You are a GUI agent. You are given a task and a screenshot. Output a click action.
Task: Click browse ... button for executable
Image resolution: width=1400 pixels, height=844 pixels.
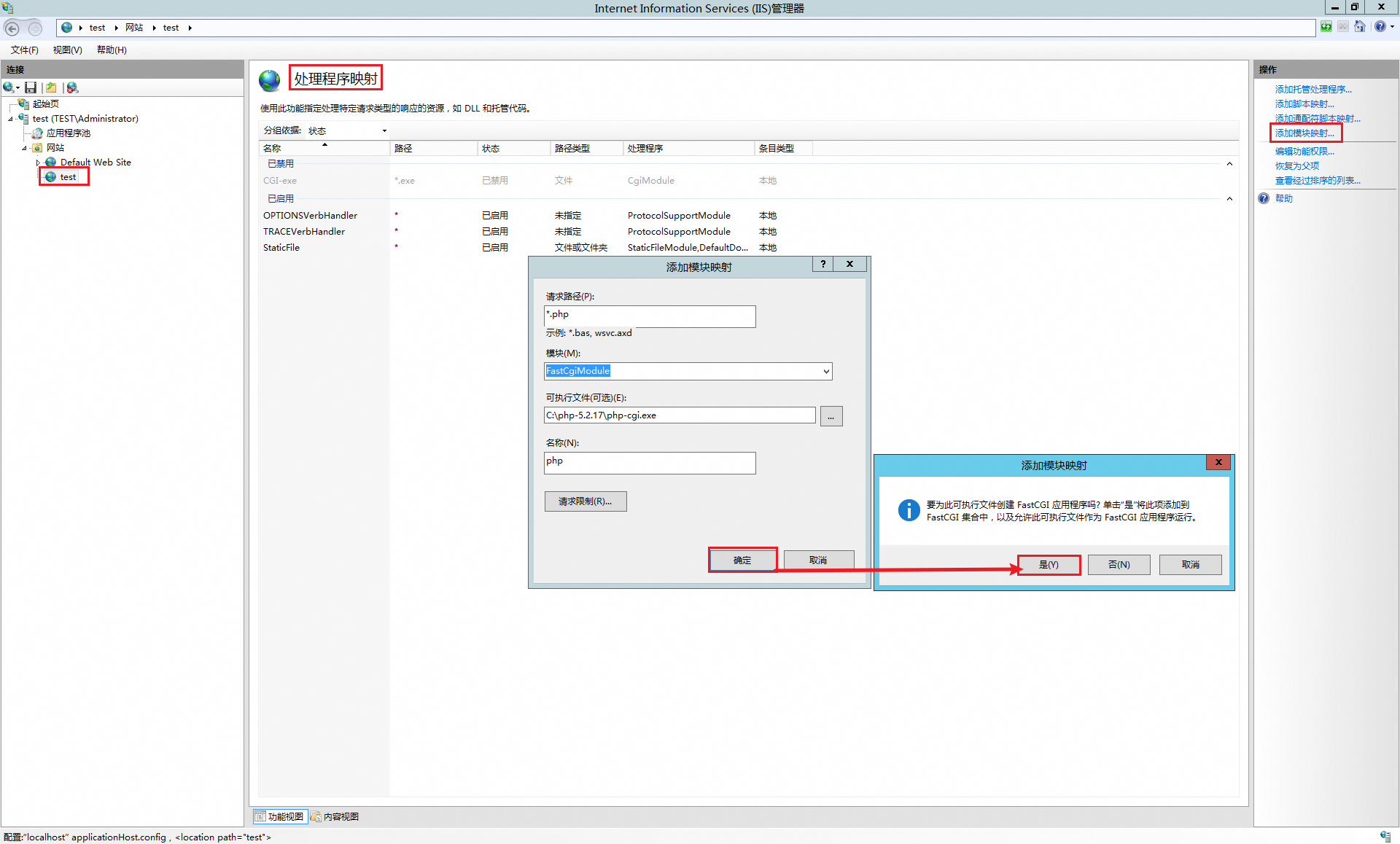click(831, 416)
